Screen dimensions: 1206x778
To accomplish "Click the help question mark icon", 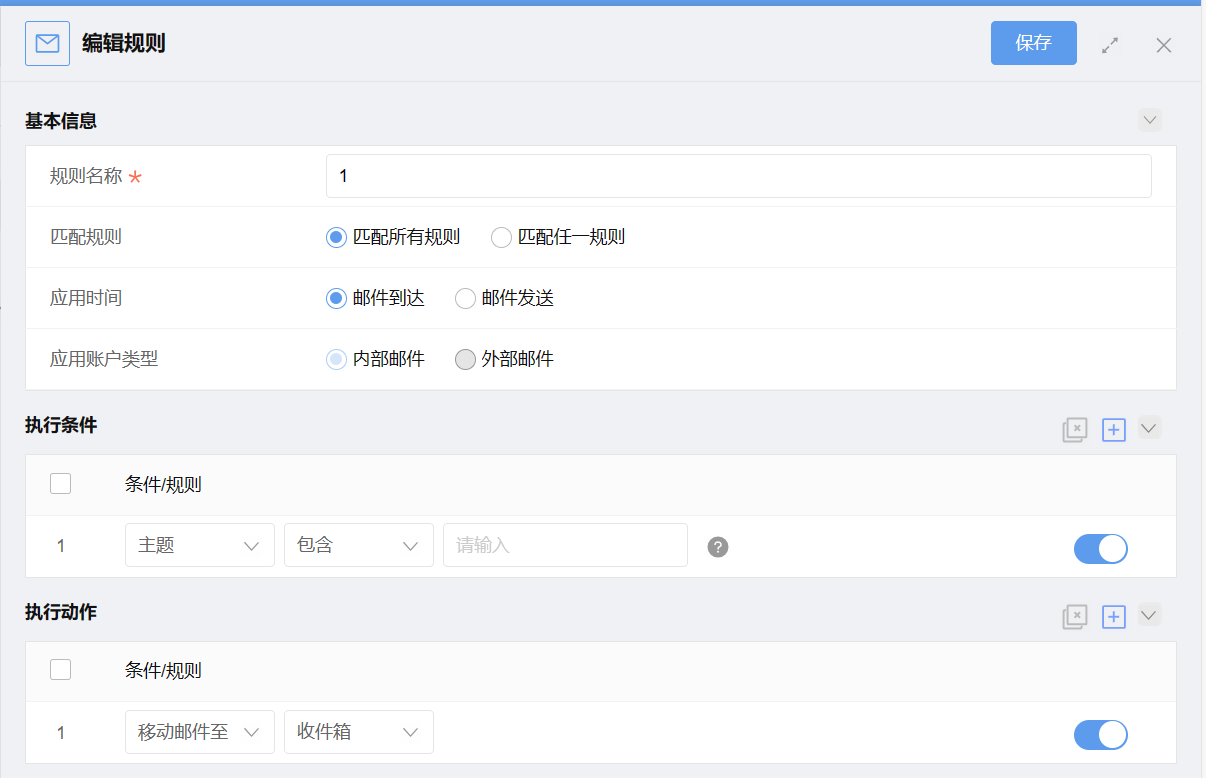I will click(717, 547).
